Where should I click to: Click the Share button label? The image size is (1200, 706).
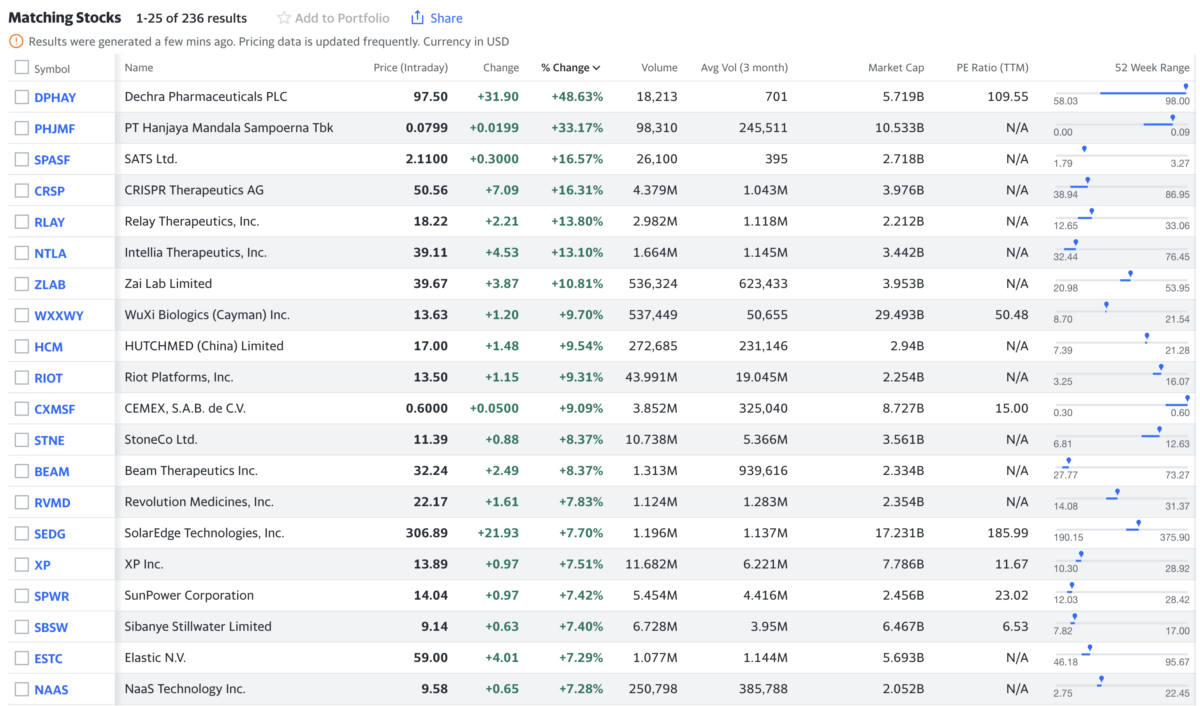(446, 18)
